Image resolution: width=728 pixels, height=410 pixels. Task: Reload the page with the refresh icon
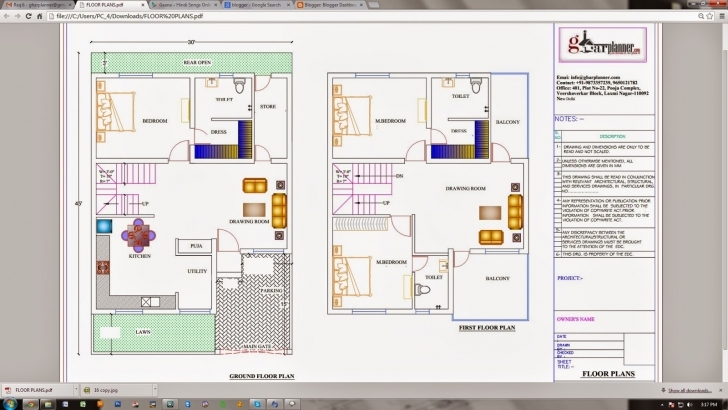coord(29,16)
